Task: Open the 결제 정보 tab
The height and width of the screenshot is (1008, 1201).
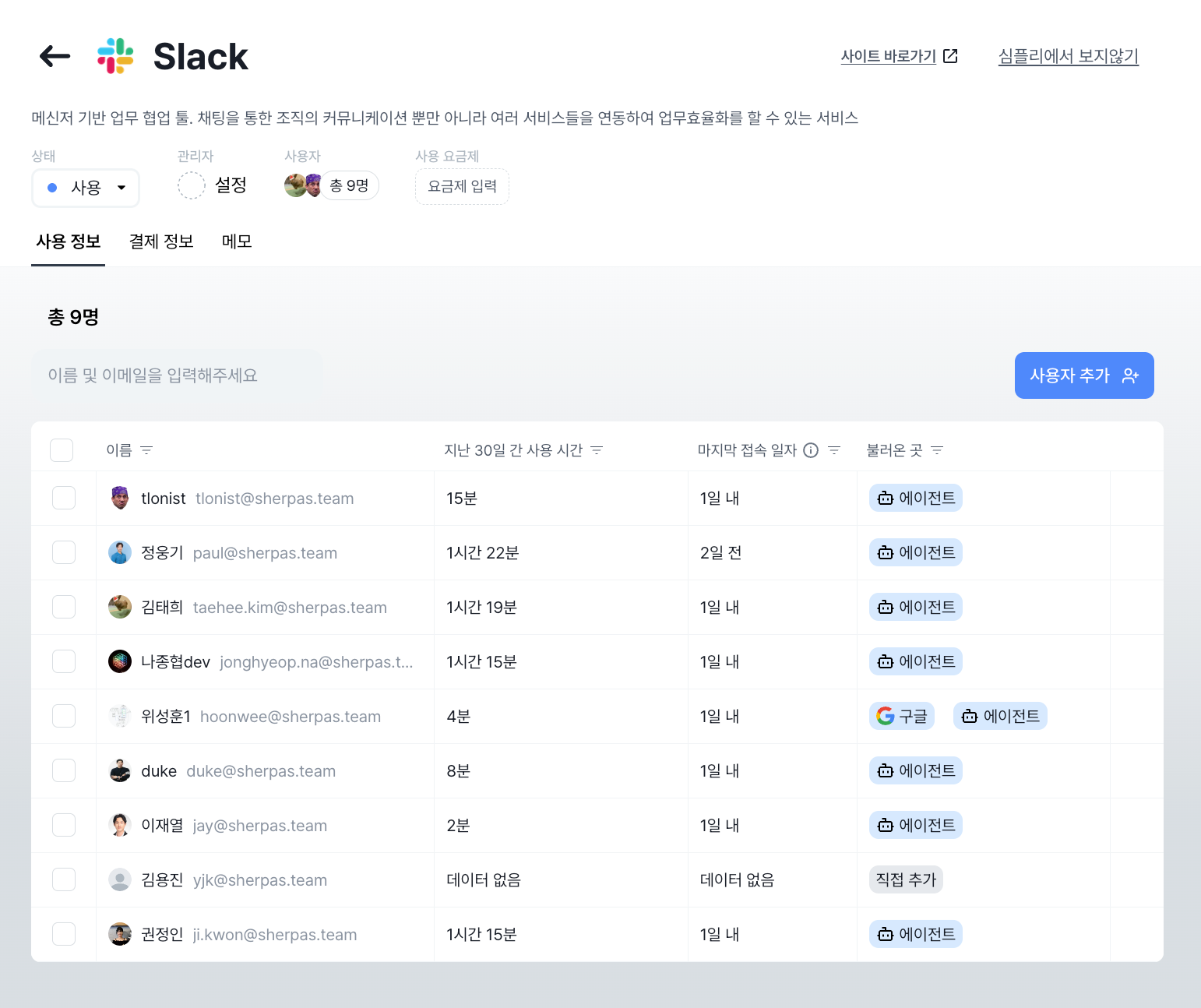Action: click(x=161, y=241)
